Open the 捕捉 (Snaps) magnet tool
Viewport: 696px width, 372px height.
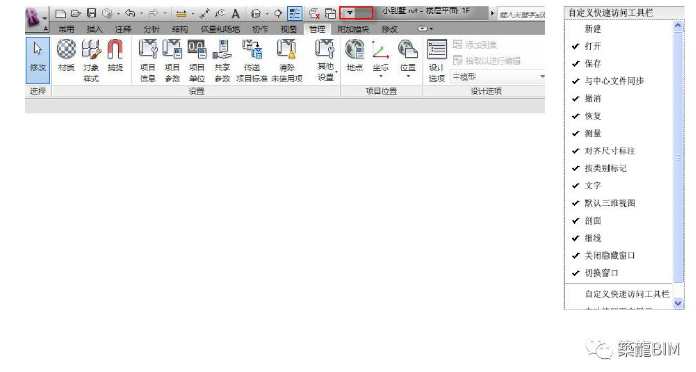(x=115, y=55)
